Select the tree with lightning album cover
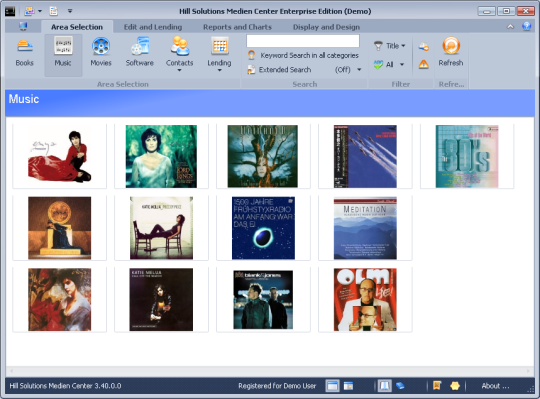540x399 pixels. 262,156
